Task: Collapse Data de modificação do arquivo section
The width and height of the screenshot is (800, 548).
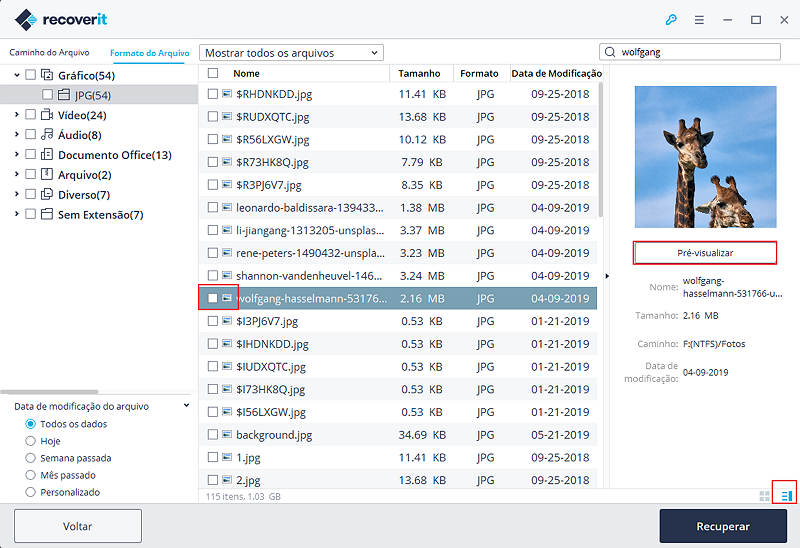Action: 187,406
